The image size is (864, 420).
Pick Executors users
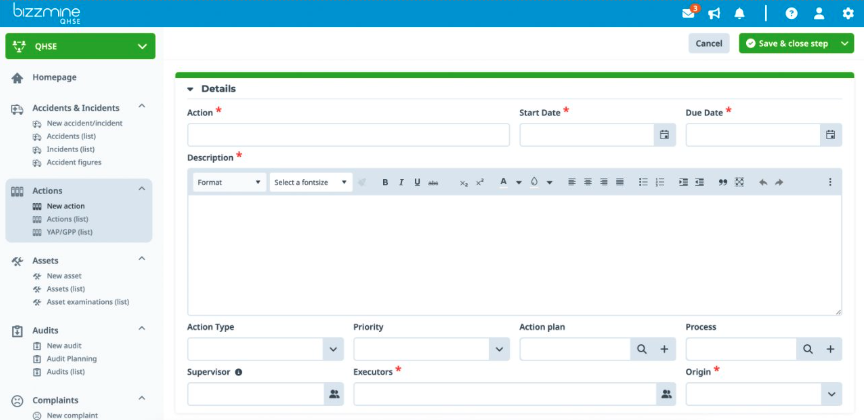pyautogui.click(x=666, y=394)
